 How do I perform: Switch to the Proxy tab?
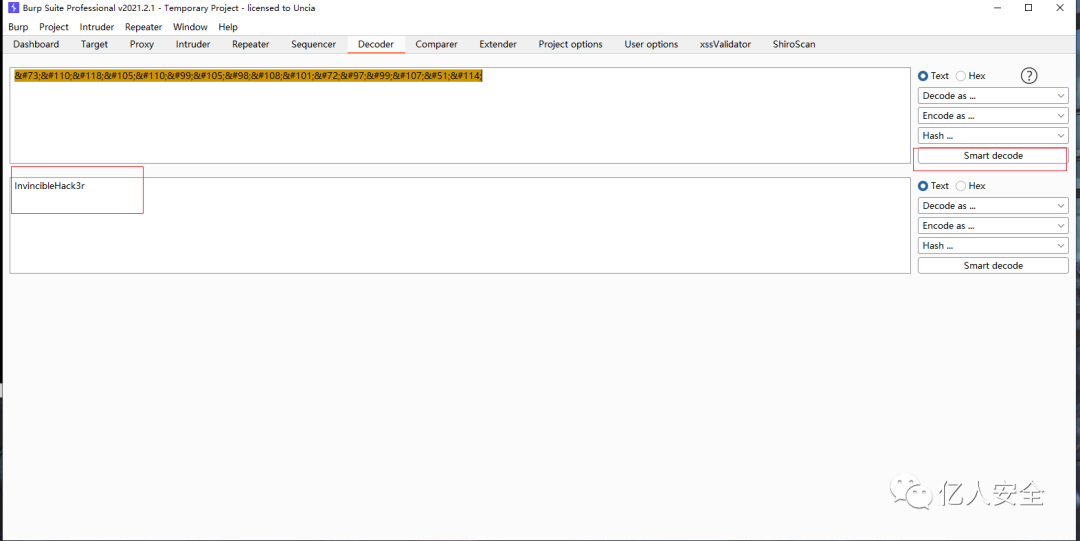pyautogui.click(x=142, y=44)
